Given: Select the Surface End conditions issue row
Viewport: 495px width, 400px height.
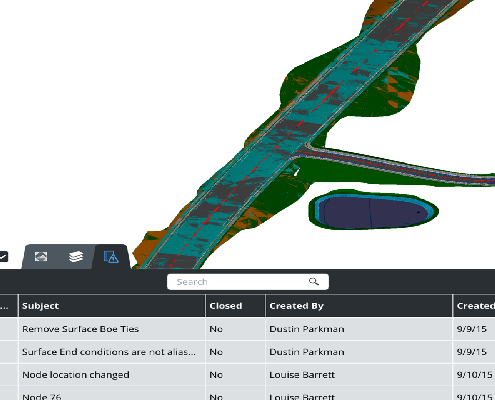Looking at the screenshot, I should point(247,352).
